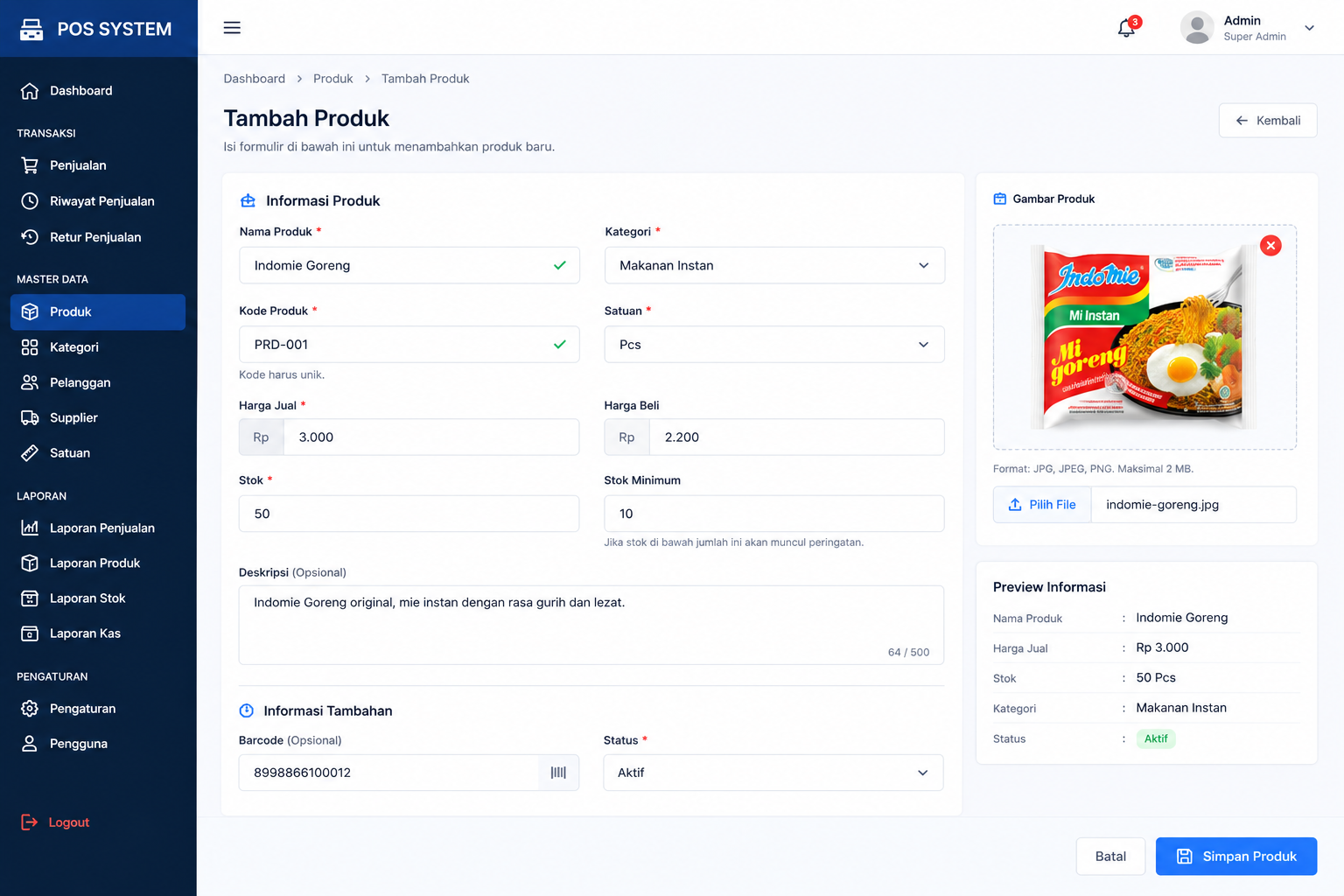Click the Laporan Produk box icon
This screenshot has width=1344, height=896.
(x=30, y=563)
